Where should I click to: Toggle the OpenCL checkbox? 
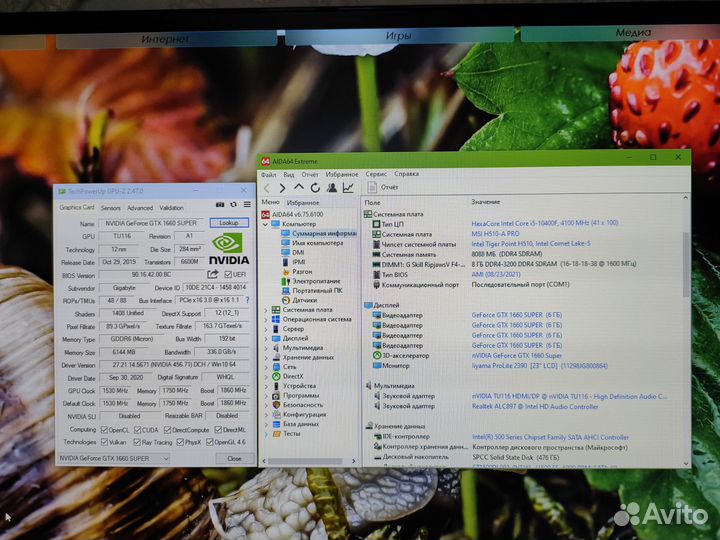tap(103, 429)
